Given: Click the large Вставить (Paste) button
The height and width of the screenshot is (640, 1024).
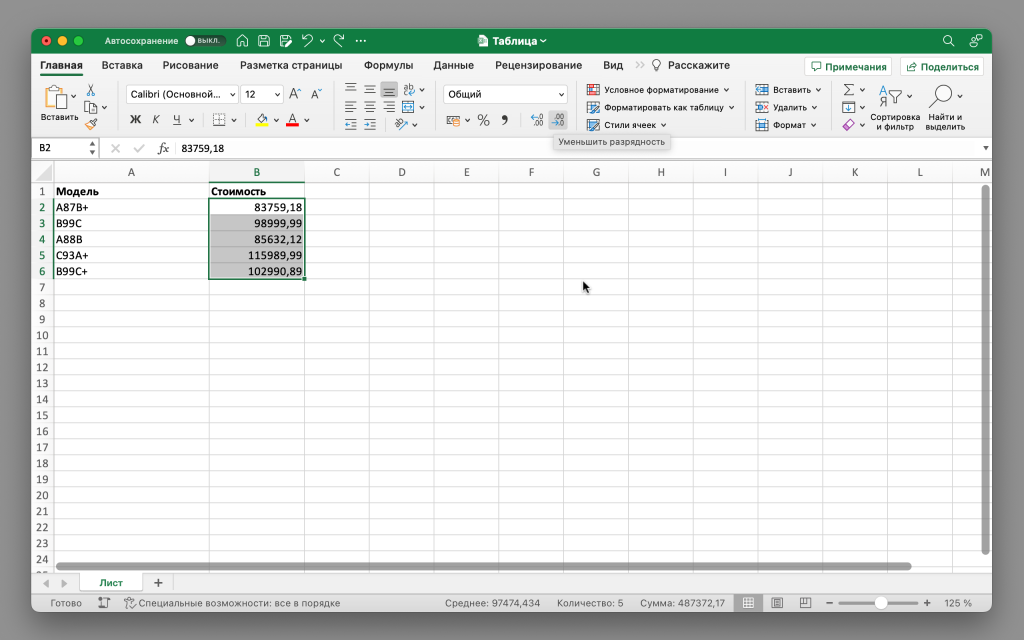Looking at the screenshot, I should tap(59, 103).
